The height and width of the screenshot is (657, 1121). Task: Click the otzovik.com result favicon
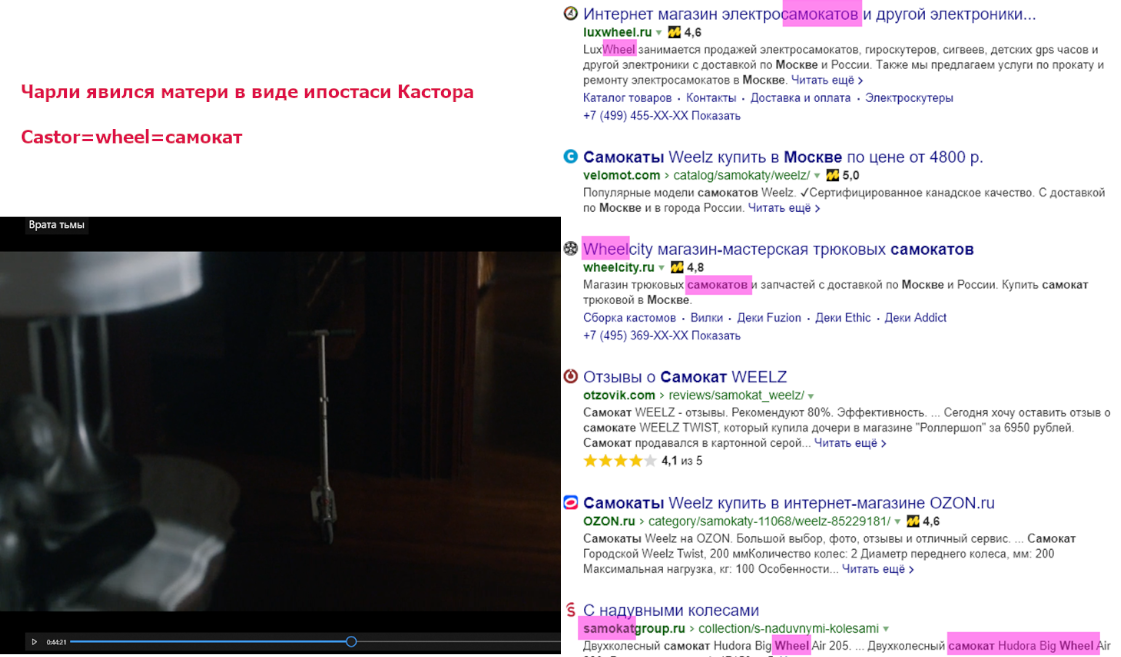click(571, 377)
